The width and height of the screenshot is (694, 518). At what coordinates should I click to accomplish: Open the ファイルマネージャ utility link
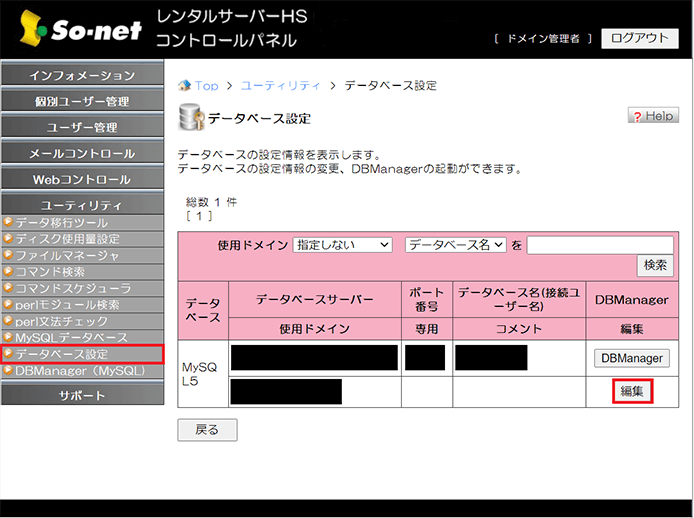coord(67,255)
